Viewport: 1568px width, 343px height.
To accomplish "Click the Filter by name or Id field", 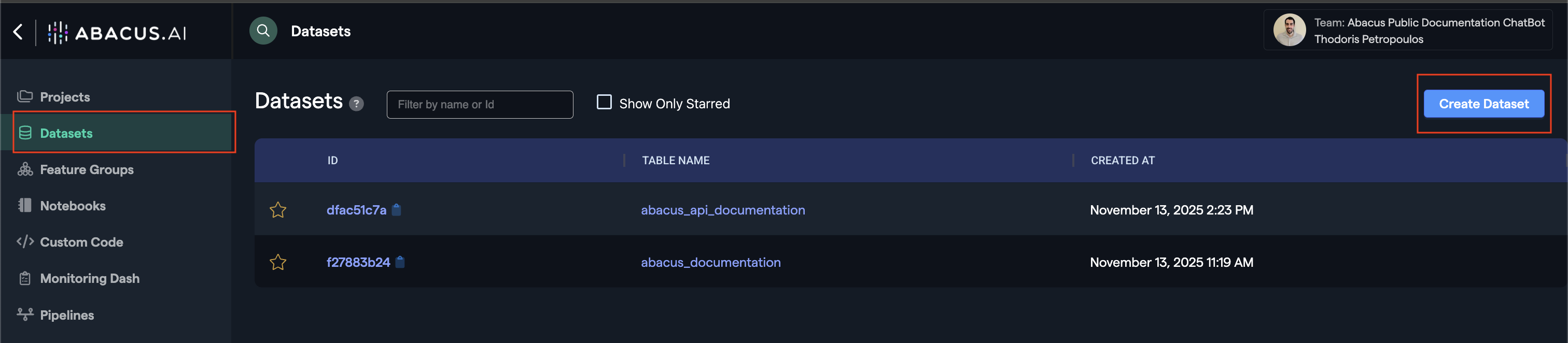I will pos(479,105).
